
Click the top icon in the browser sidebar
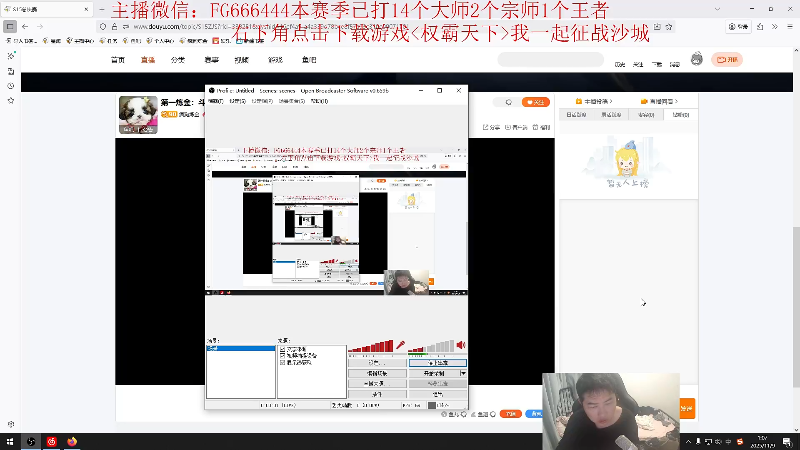pos(11,56)
